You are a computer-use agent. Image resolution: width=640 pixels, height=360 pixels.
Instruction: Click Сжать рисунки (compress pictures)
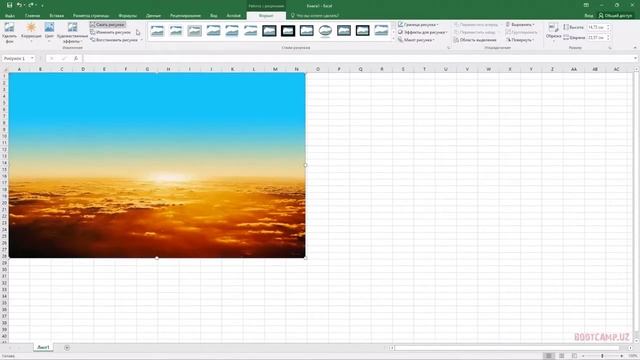107,24
